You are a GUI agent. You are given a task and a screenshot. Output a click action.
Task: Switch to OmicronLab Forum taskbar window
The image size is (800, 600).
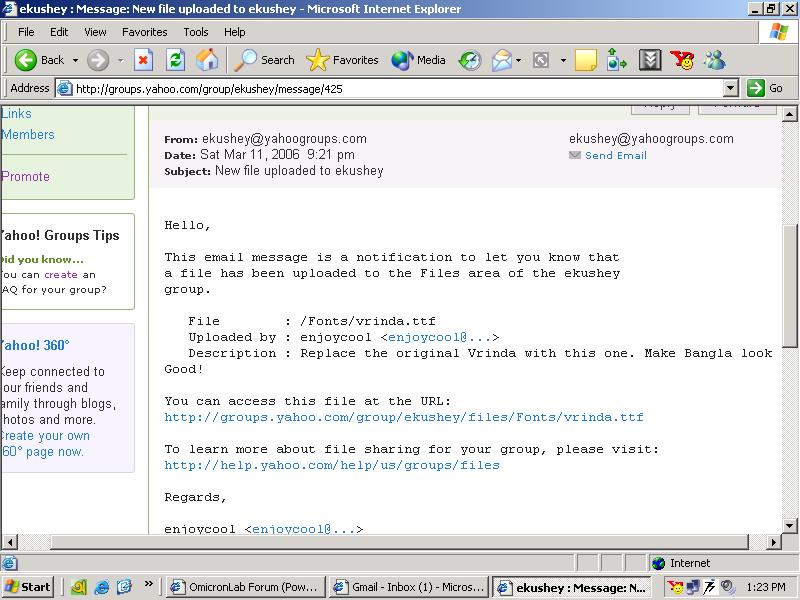click(246, 587)
